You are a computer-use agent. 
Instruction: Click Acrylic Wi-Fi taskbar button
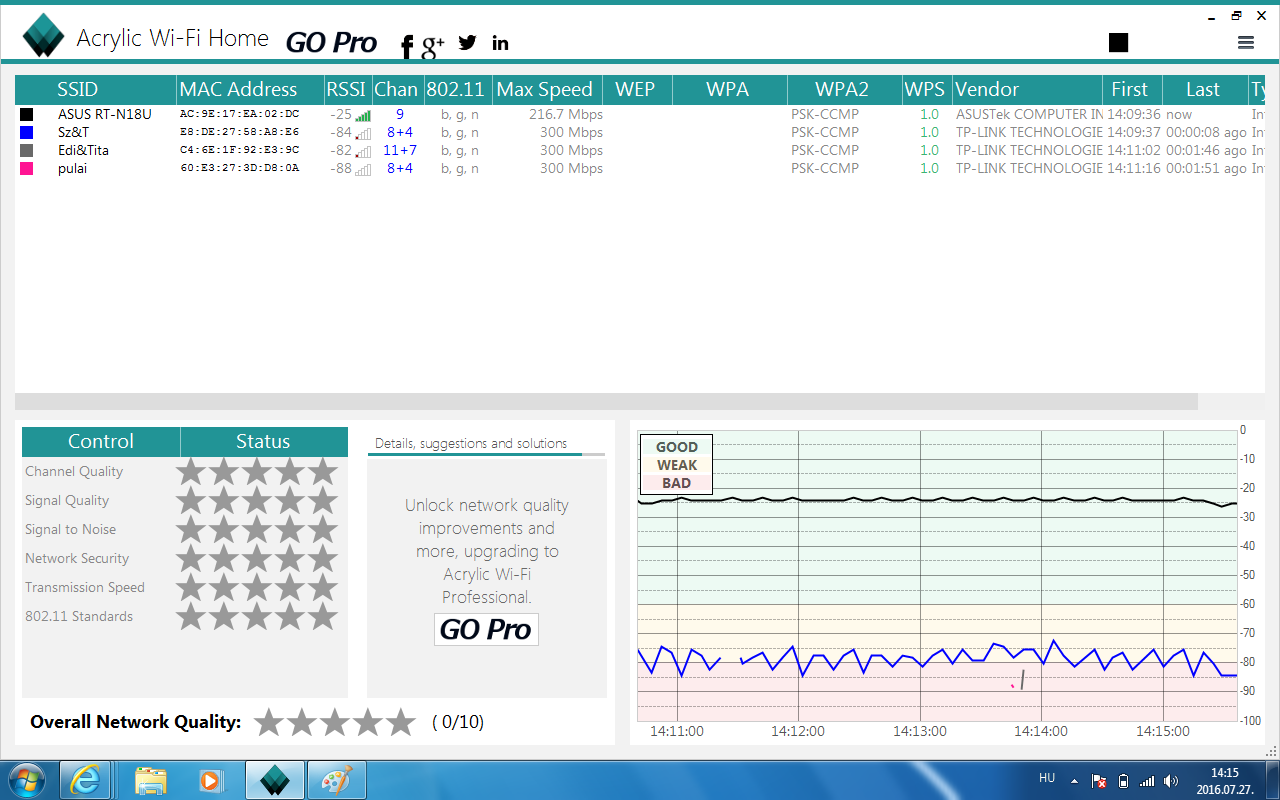[274, 780]
